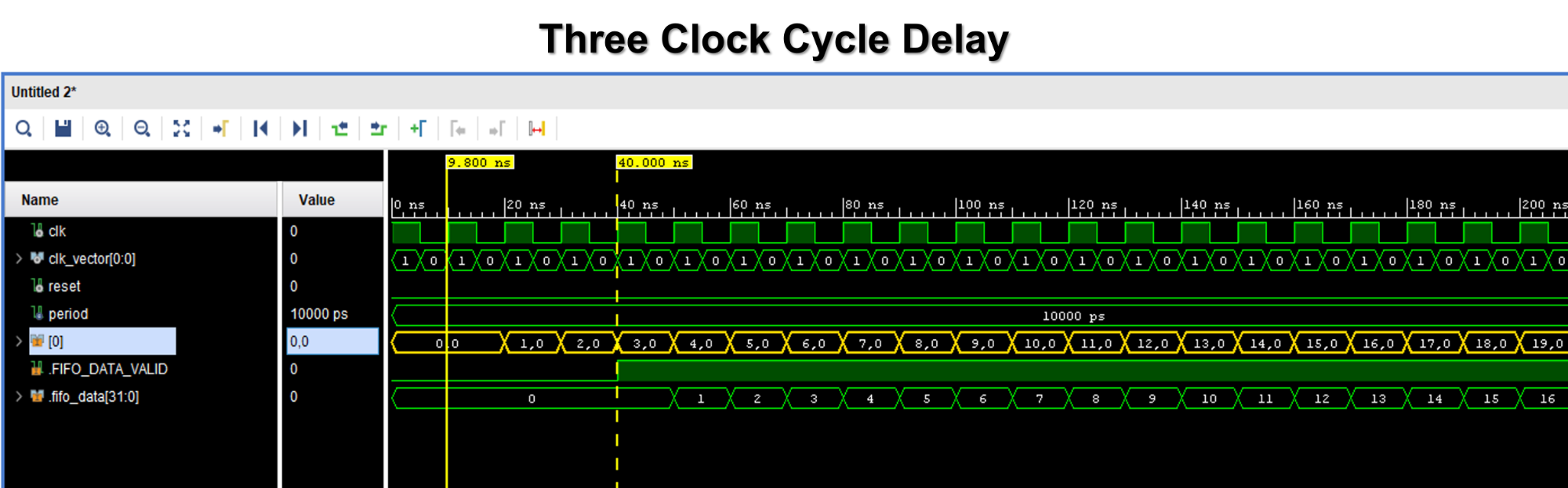Viewport: 1568px width, 488px height.
Task: Add a marker with the toolbar icon
Action: point(418,128)
